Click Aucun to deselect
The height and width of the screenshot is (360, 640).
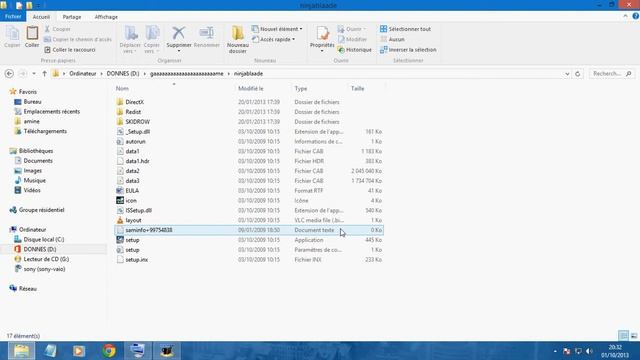pos(392,40)
